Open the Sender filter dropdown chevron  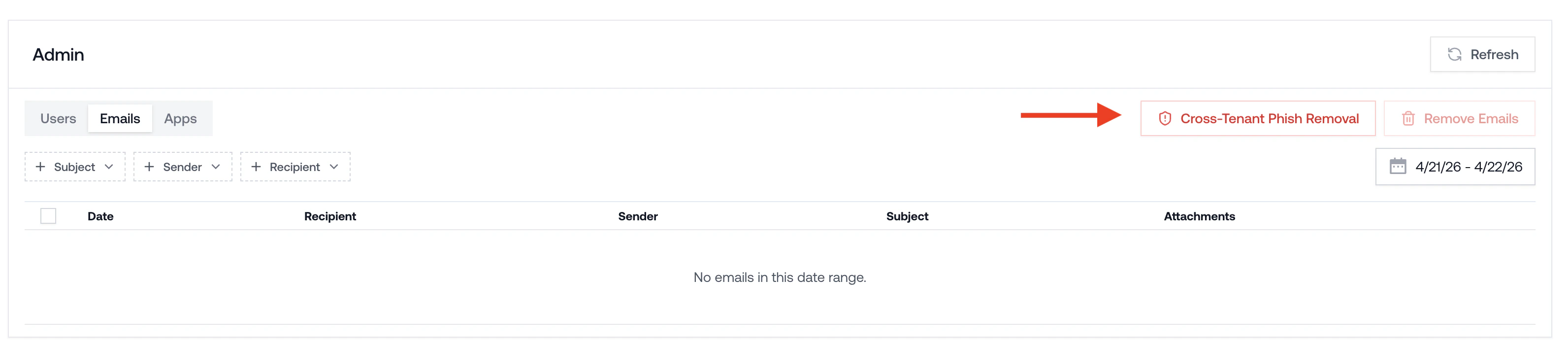click(217, 167)
